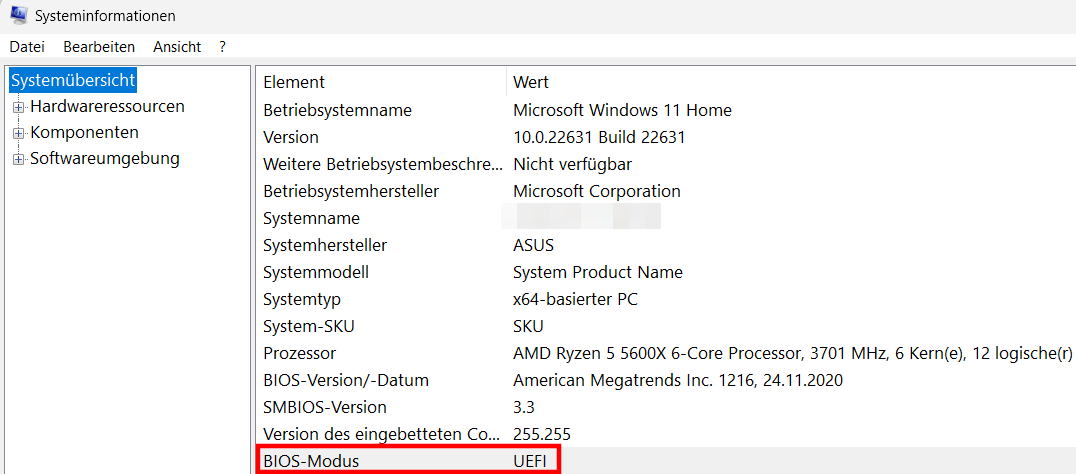The width and height of the screenshot is (1076, 474).
Task: Expand the Komponenten tree node
Action: 18,133
